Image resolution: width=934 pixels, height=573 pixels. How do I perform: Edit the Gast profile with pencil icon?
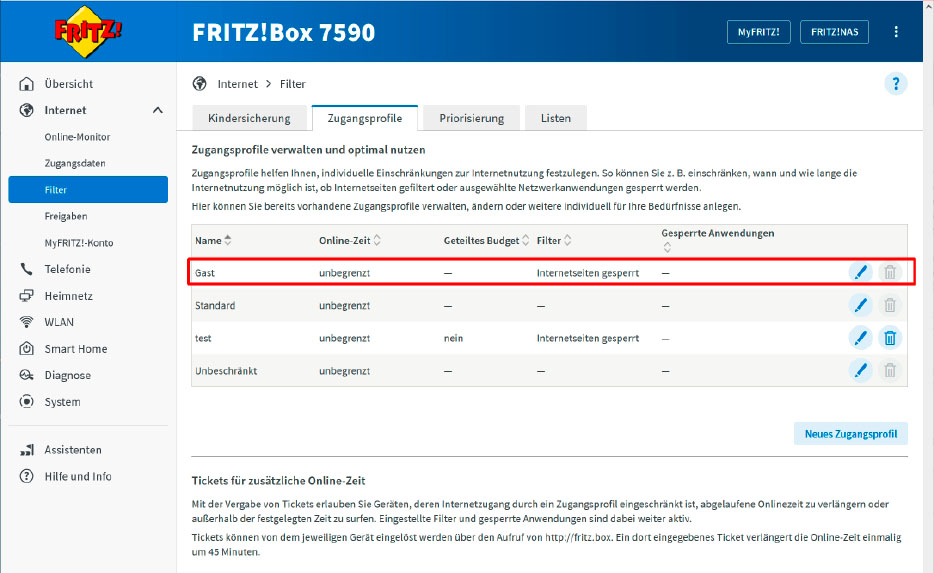860,273
